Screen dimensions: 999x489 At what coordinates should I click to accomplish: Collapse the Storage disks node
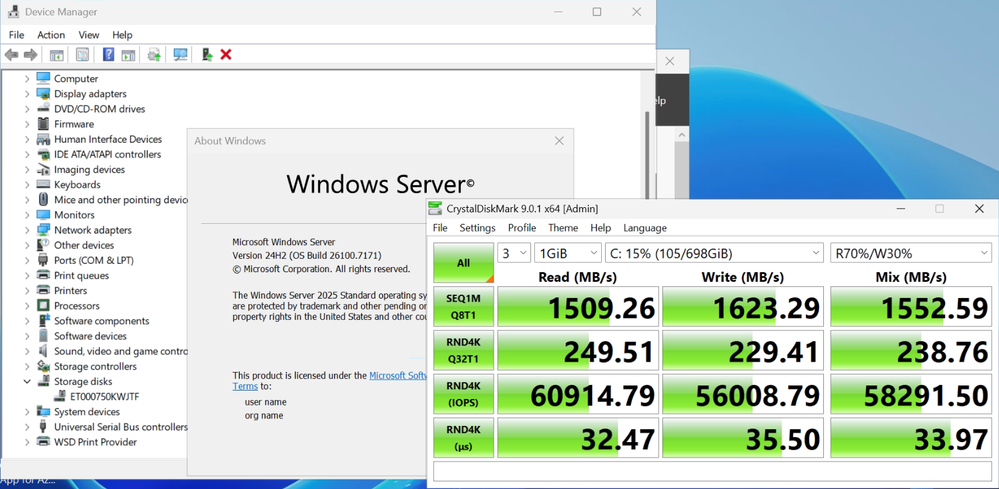pos(27,381)
